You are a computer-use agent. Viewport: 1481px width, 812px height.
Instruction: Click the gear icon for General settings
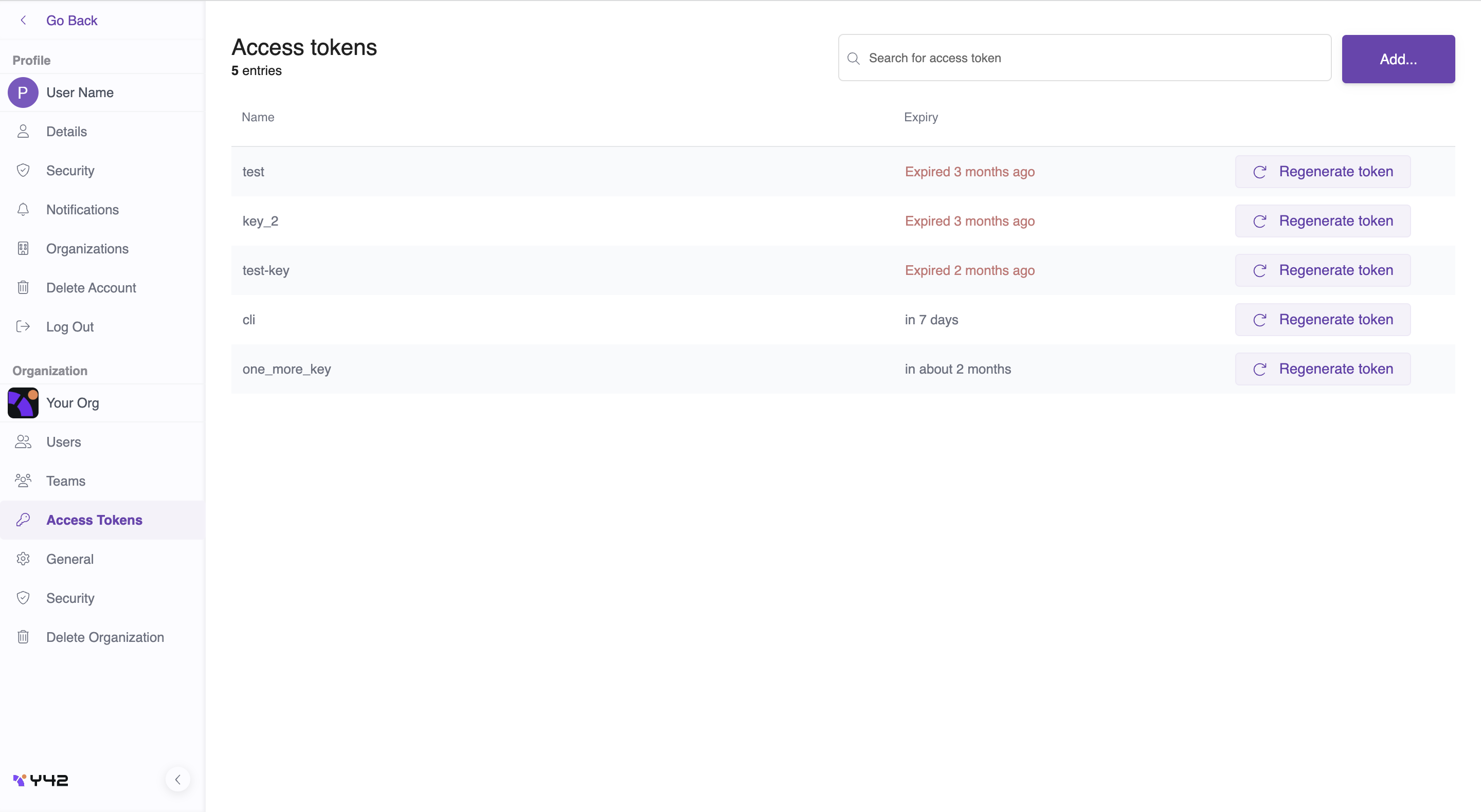pos(23,559)
